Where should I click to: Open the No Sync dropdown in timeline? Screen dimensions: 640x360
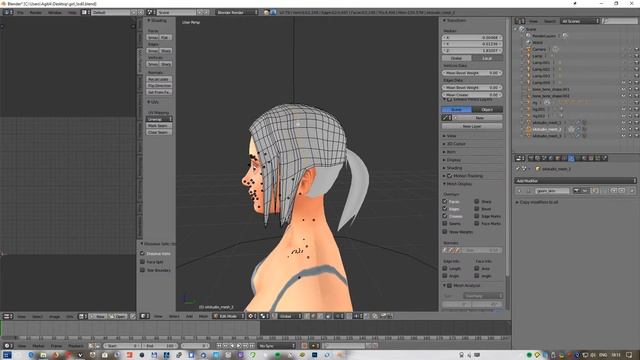point(276,346)
